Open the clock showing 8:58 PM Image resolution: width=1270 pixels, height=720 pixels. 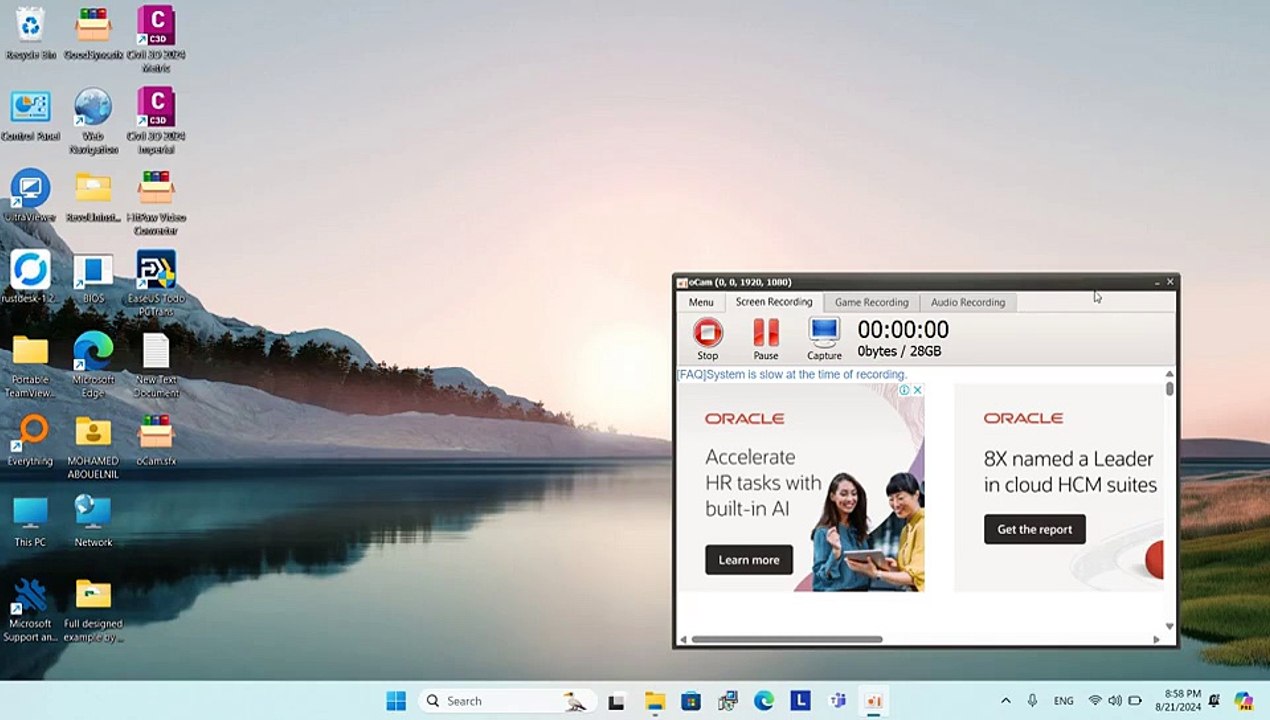click(1181, 700)
